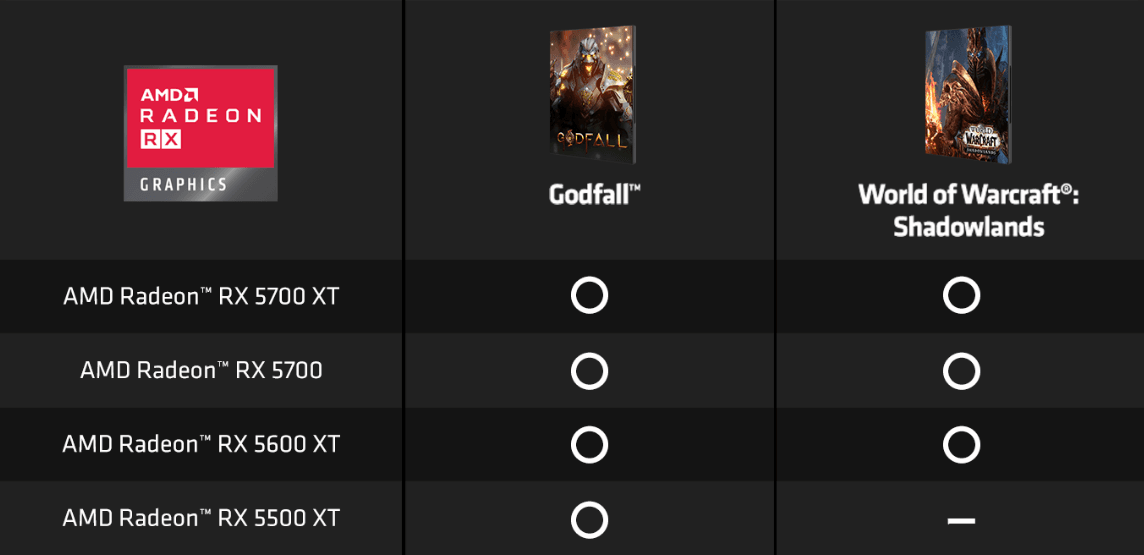Click the Shadowlands circle for RX 5700 XT
1144x555 pixels.
pos(961,295)
